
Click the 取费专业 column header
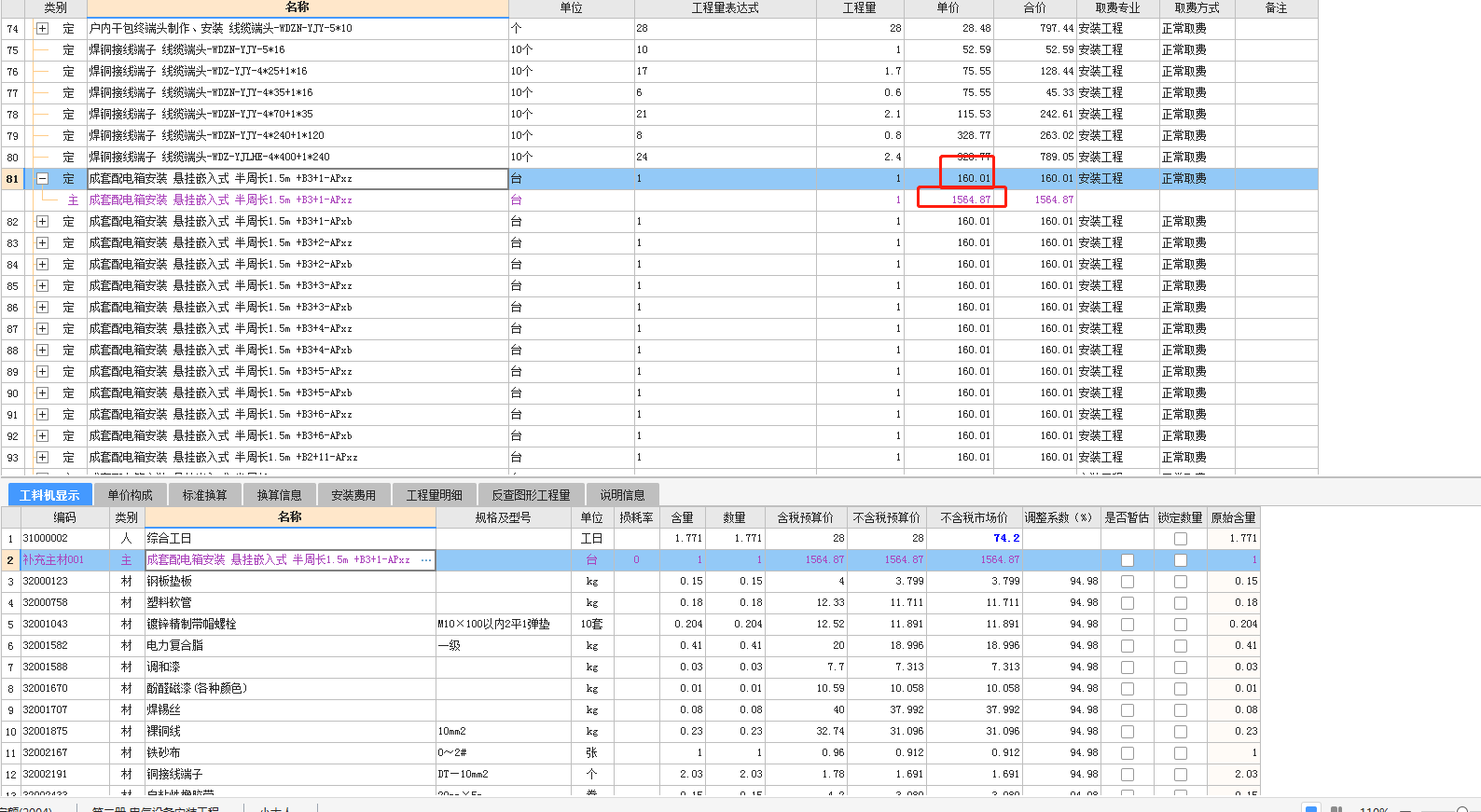point(1117,7)
